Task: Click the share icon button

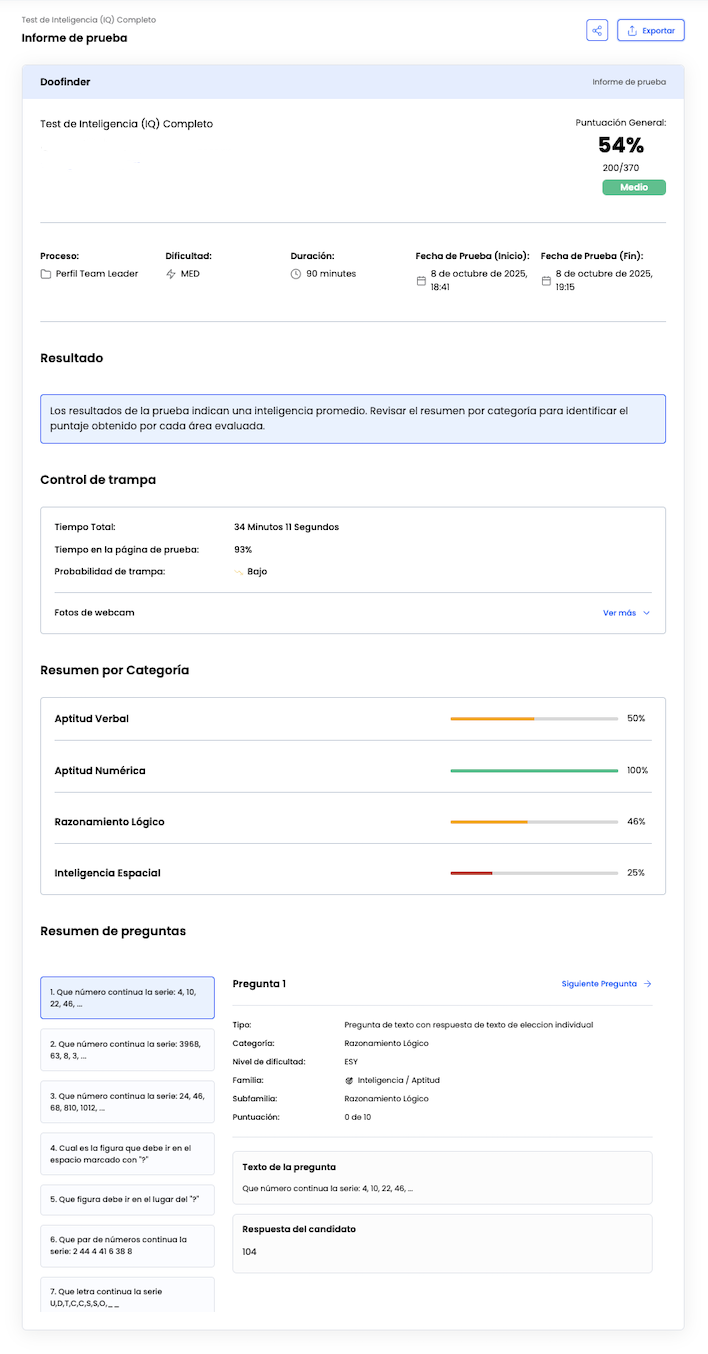Action: (597, 30)
